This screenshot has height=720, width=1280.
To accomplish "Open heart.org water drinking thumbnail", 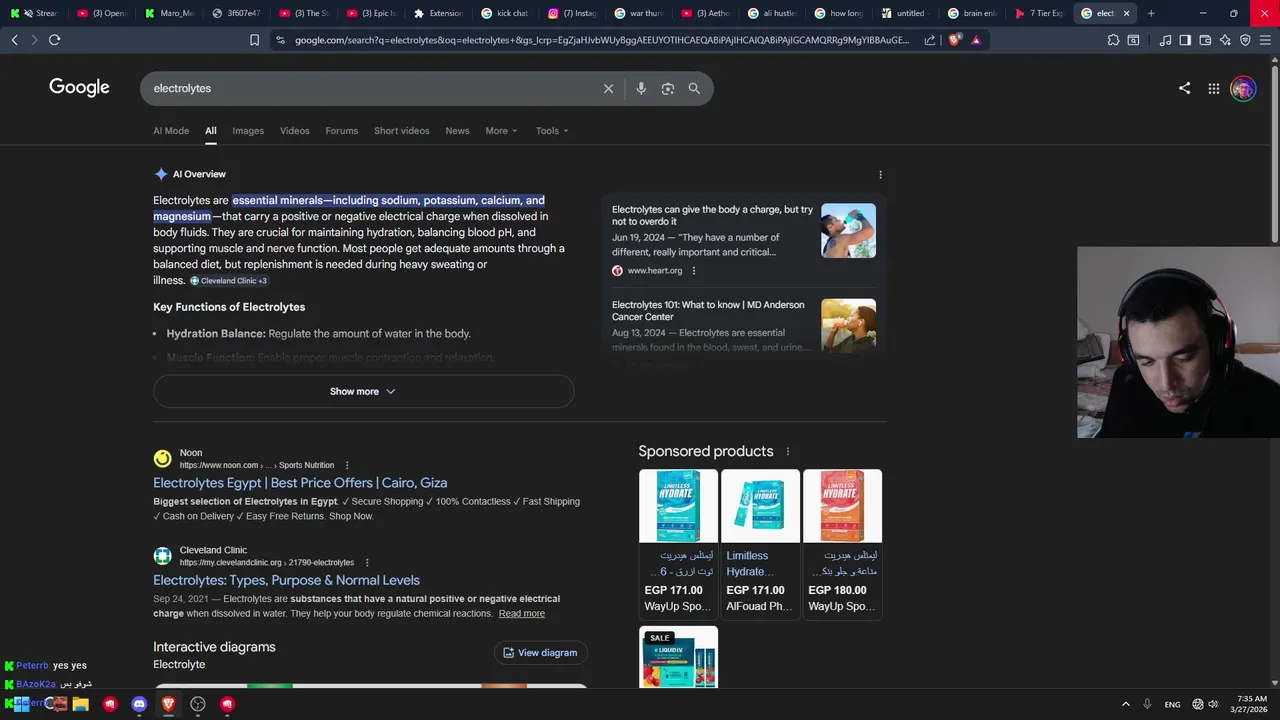I will (848, 231).
